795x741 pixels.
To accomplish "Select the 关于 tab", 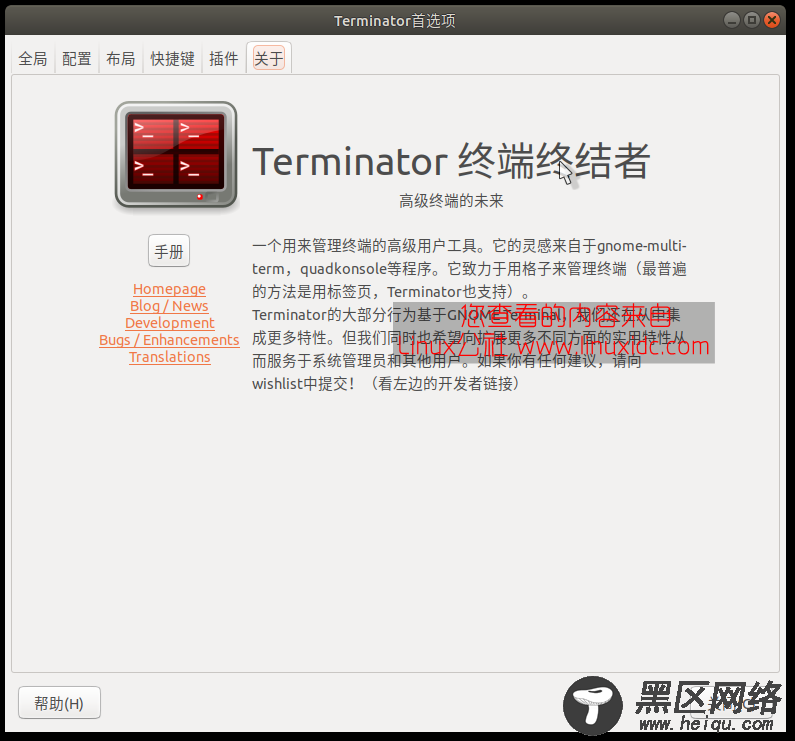I will point(269,59).
